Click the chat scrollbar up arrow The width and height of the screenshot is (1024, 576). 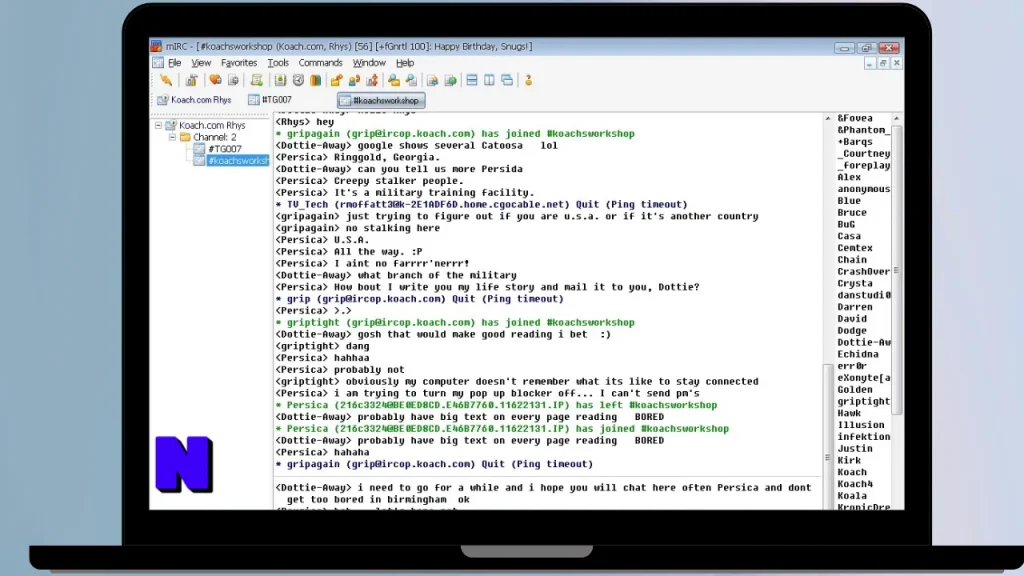point(827,118)
